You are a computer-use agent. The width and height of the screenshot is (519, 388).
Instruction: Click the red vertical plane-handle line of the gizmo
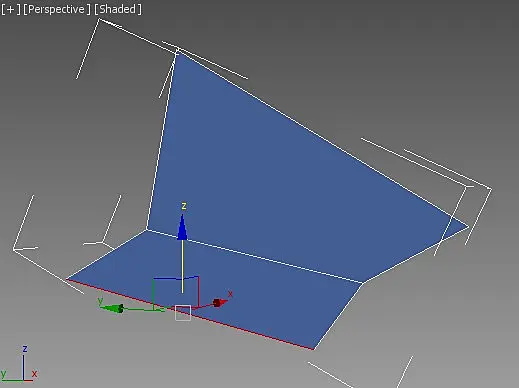(199, 291)
